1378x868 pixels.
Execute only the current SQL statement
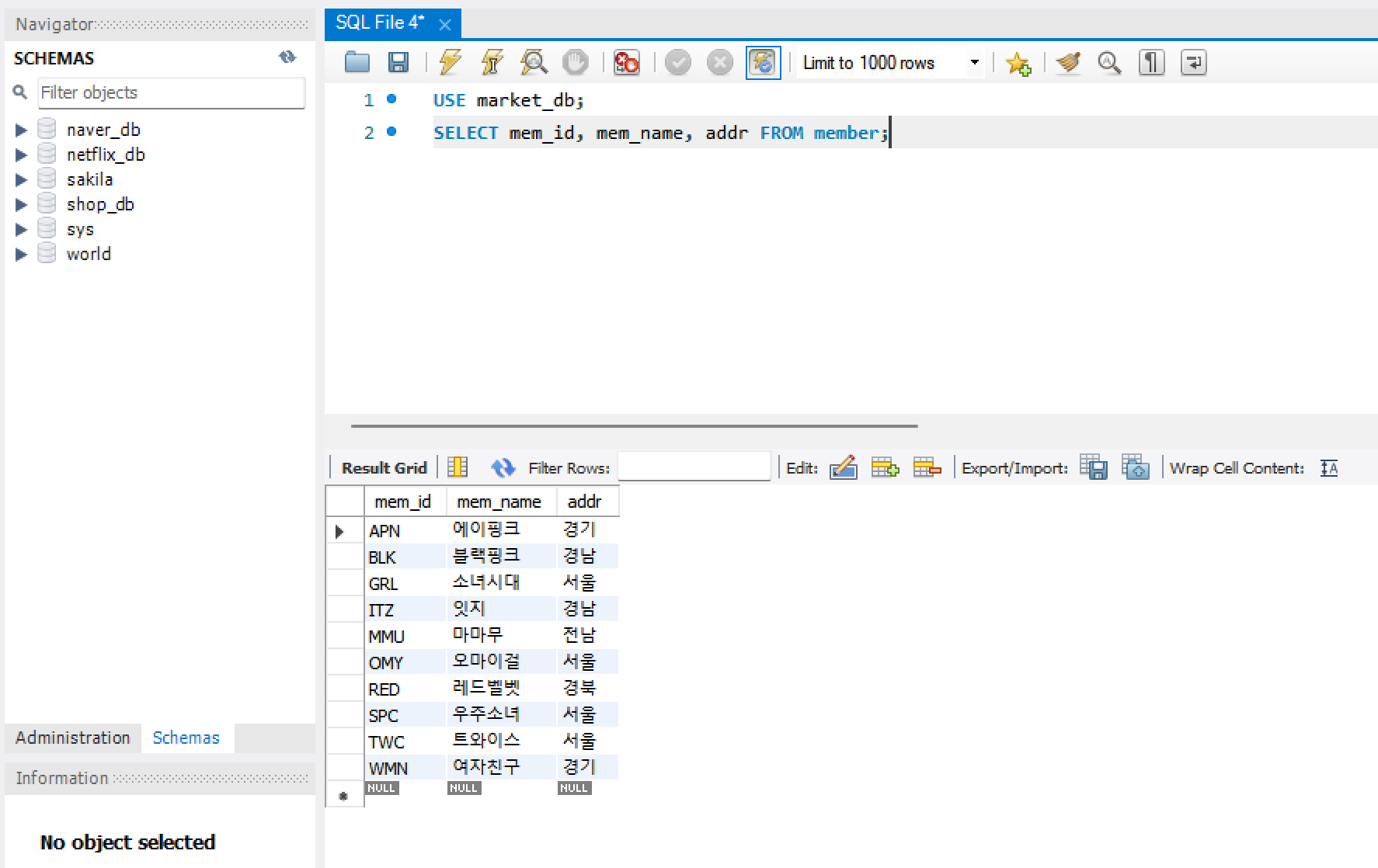click(x=491, y=62)
